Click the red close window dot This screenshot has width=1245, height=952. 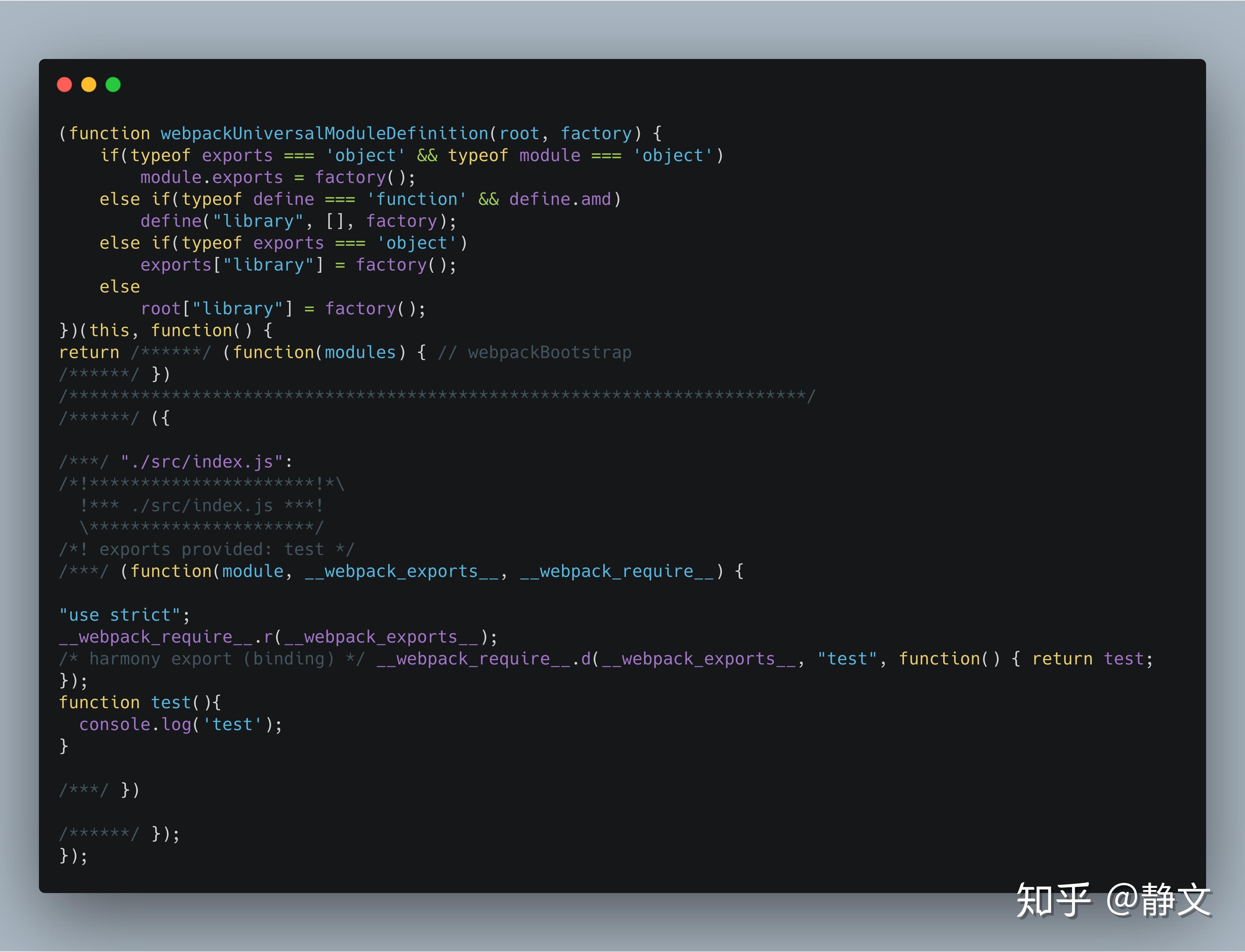[65, 85]
